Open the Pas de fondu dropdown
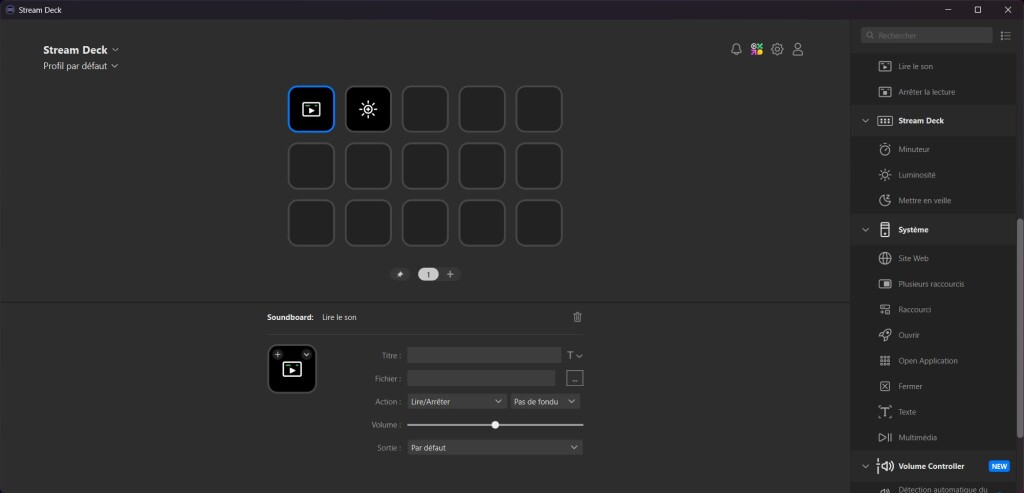 [x=545, y=402]
